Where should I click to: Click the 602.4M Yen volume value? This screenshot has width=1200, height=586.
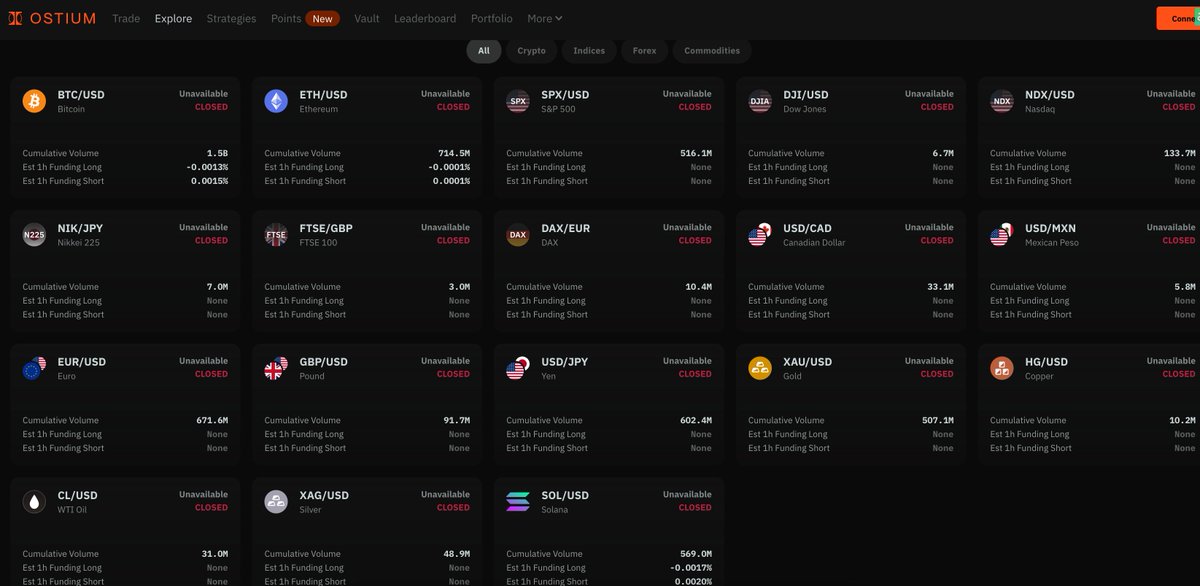(x=696, y=420)
